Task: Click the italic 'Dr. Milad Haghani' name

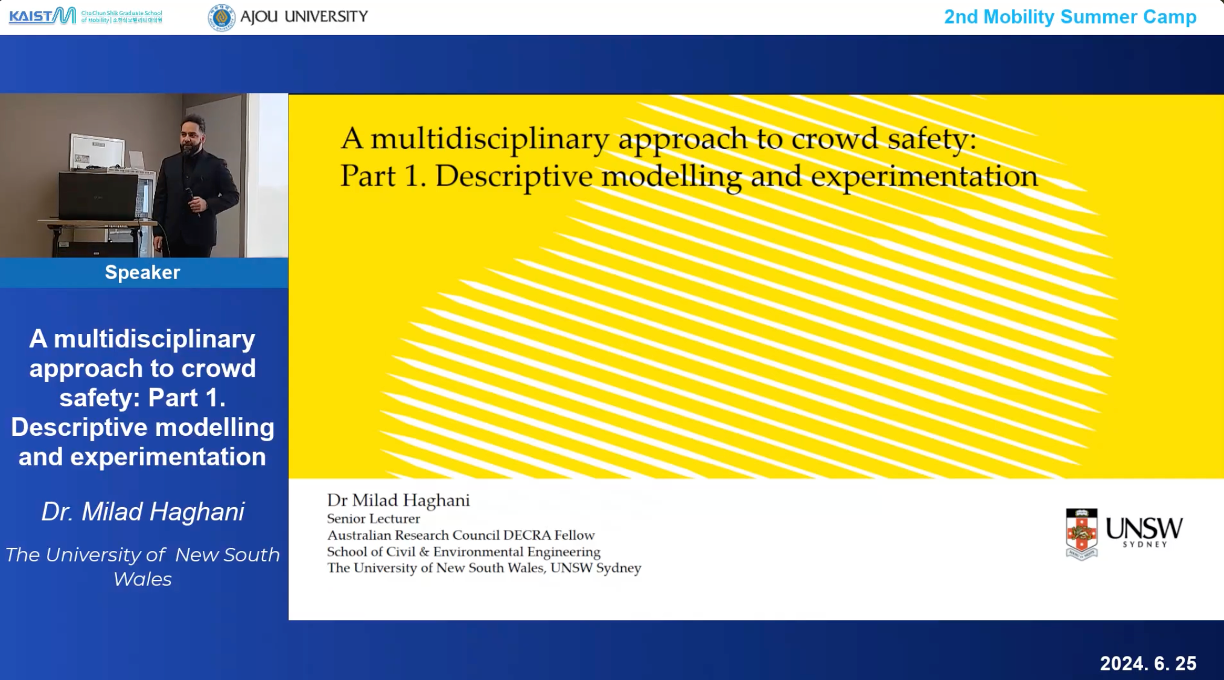Action: click(143, 512)
